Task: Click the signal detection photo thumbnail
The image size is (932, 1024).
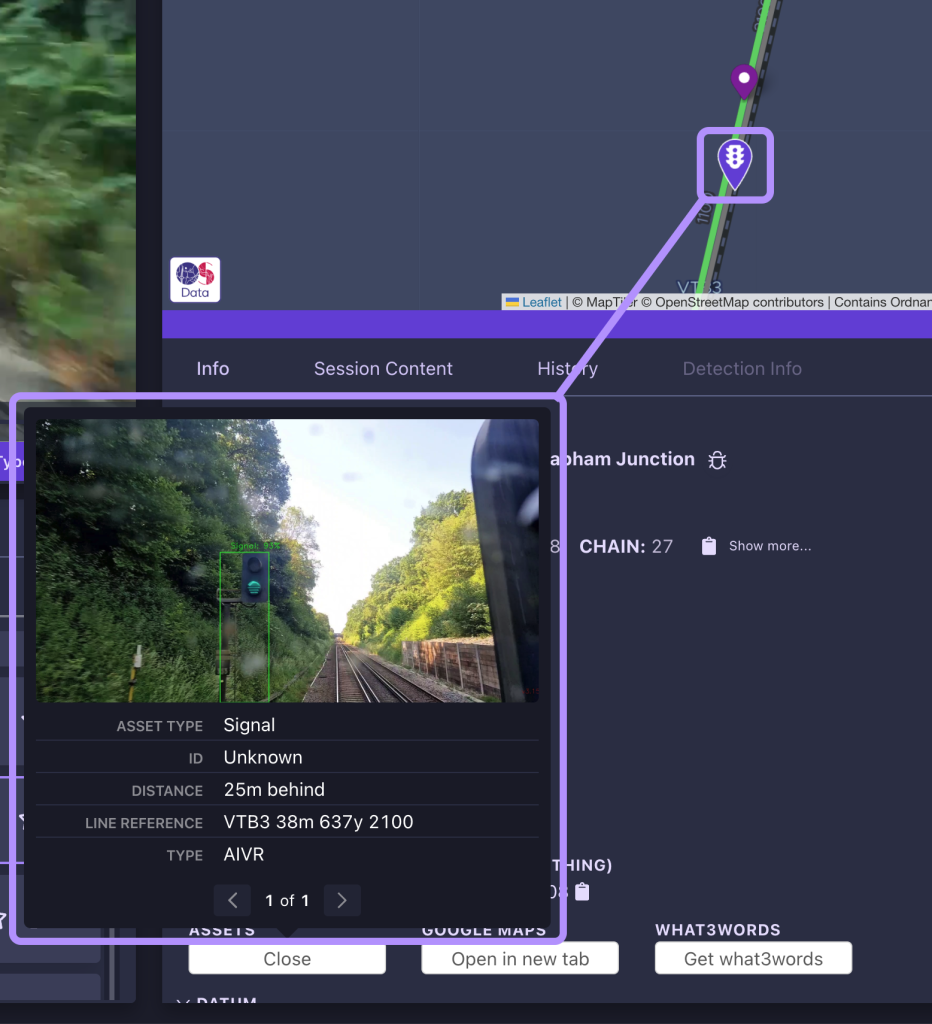Action: [x=287, y=560]
